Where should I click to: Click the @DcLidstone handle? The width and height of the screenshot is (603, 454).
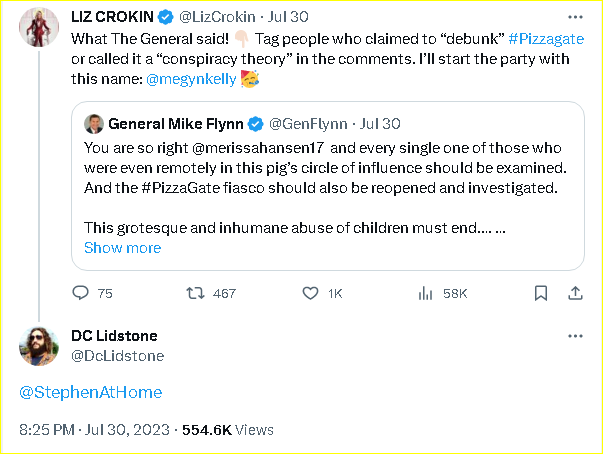click(x=118, y=355)
